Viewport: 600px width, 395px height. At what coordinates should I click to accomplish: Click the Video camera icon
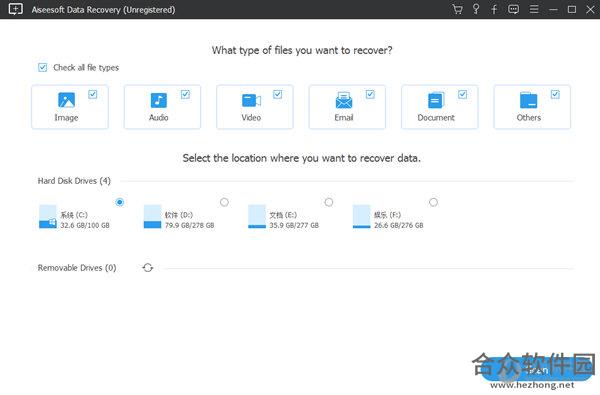tap(251, 101)
